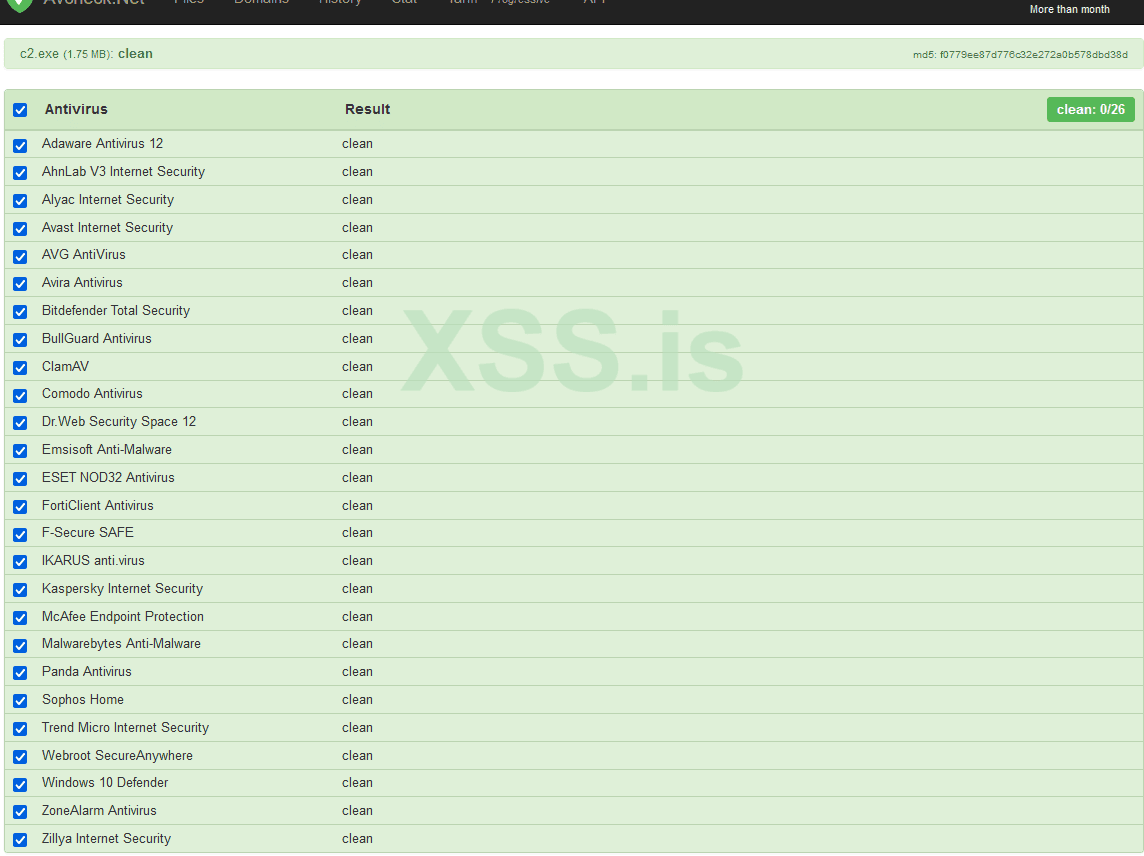
Task: Toggle the Zillya Internet Security checkbox
Action: pyautogui.click(x=20, y=840)
